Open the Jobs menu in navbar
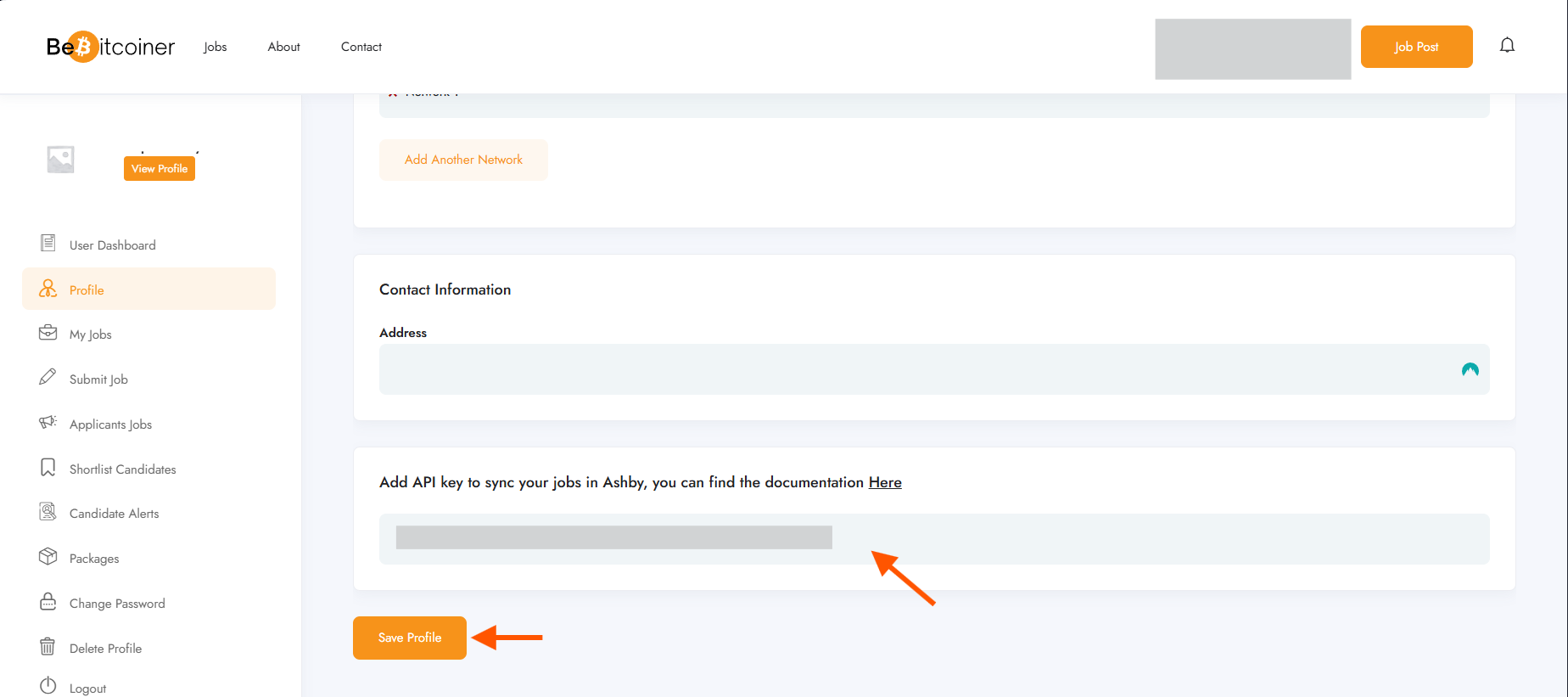Viewport: 1568px width, 697px height. click(215, 47)
